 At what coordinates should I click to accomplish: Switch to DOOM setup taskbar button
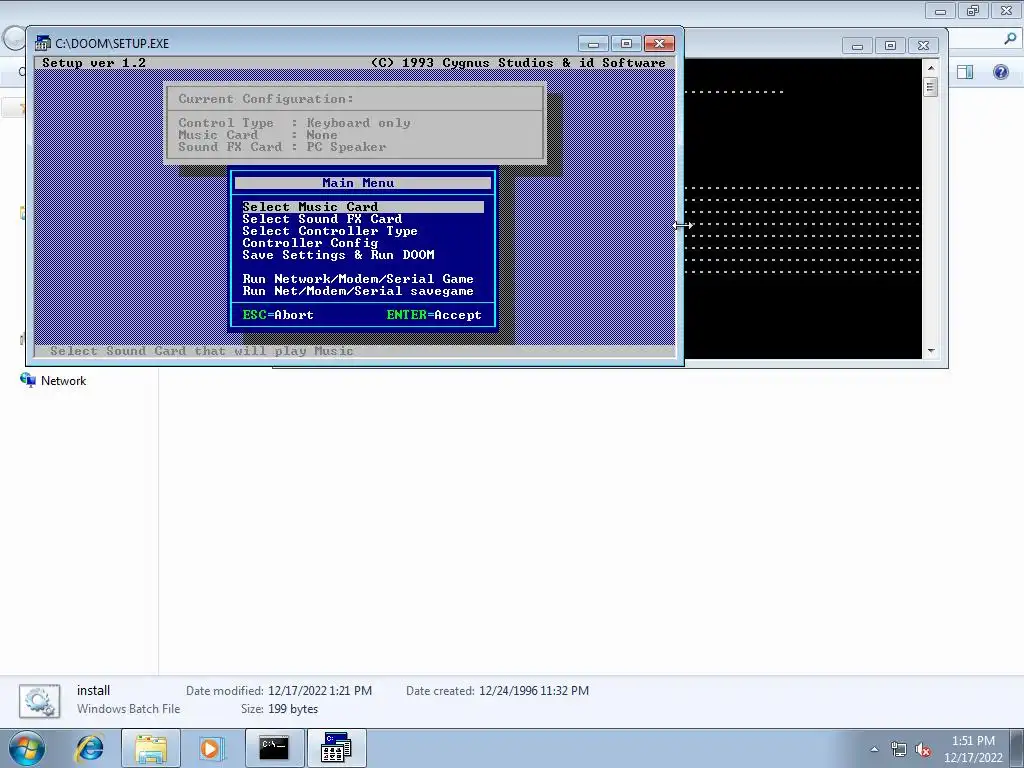click(x=336, y=748)
